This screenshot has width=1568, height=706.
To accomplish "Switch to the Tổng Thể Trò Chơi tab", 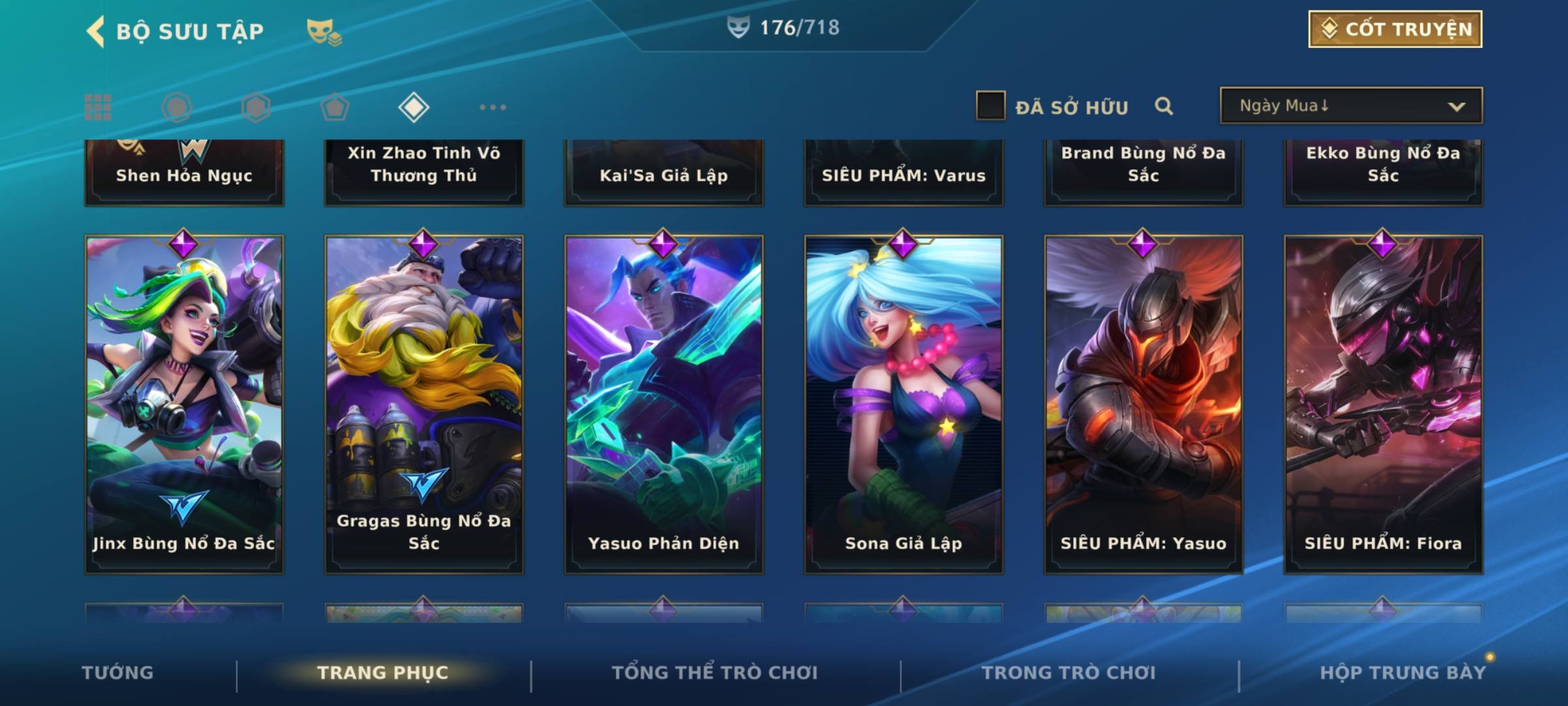I will click(715, 673).
